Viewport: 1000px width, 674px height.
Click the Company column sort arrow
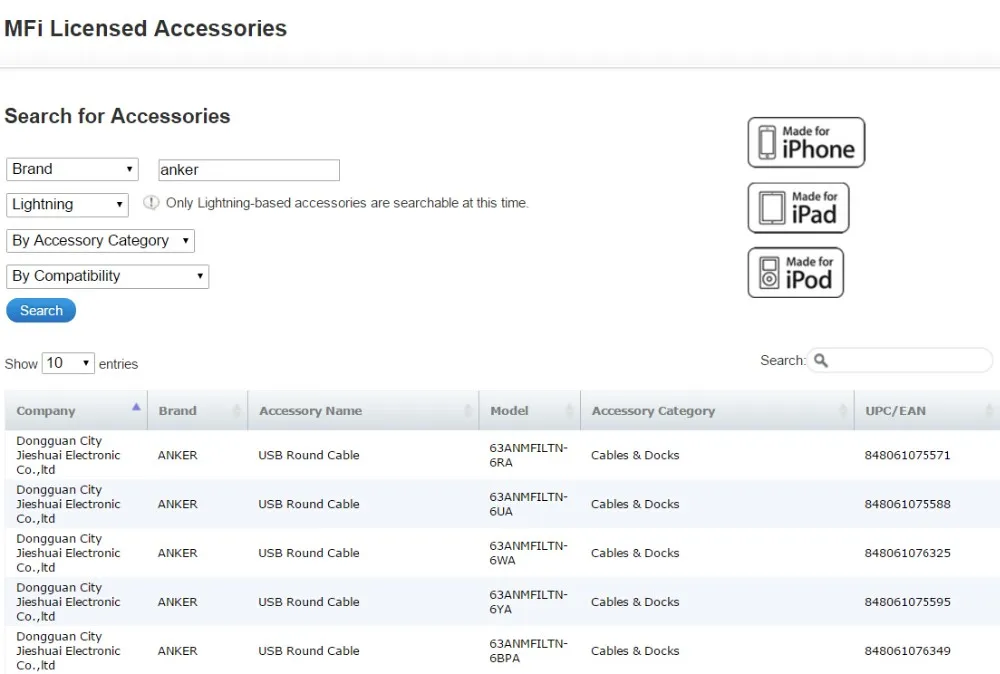pyautogui.click(x=136, y=407)
